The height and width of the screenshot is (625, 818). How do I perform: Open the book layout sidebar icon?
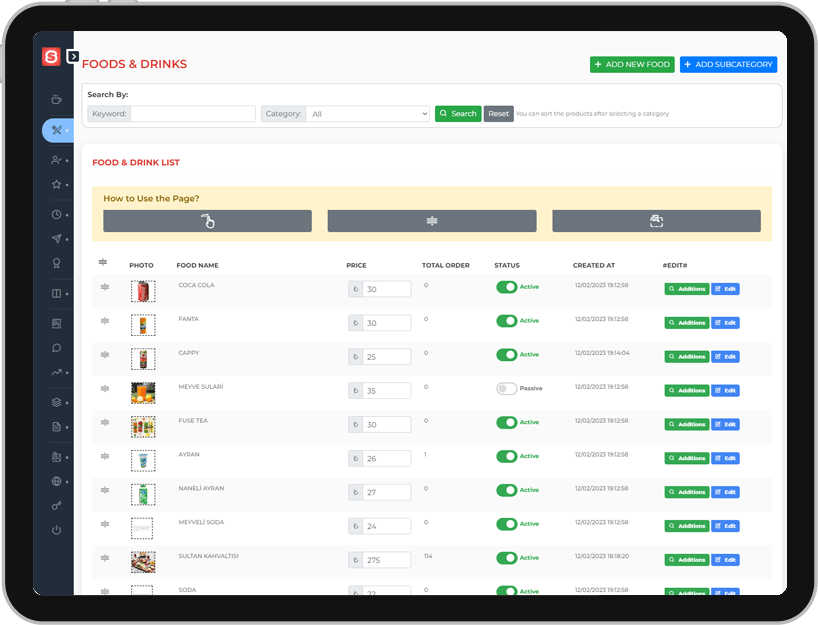pos(57,293)
